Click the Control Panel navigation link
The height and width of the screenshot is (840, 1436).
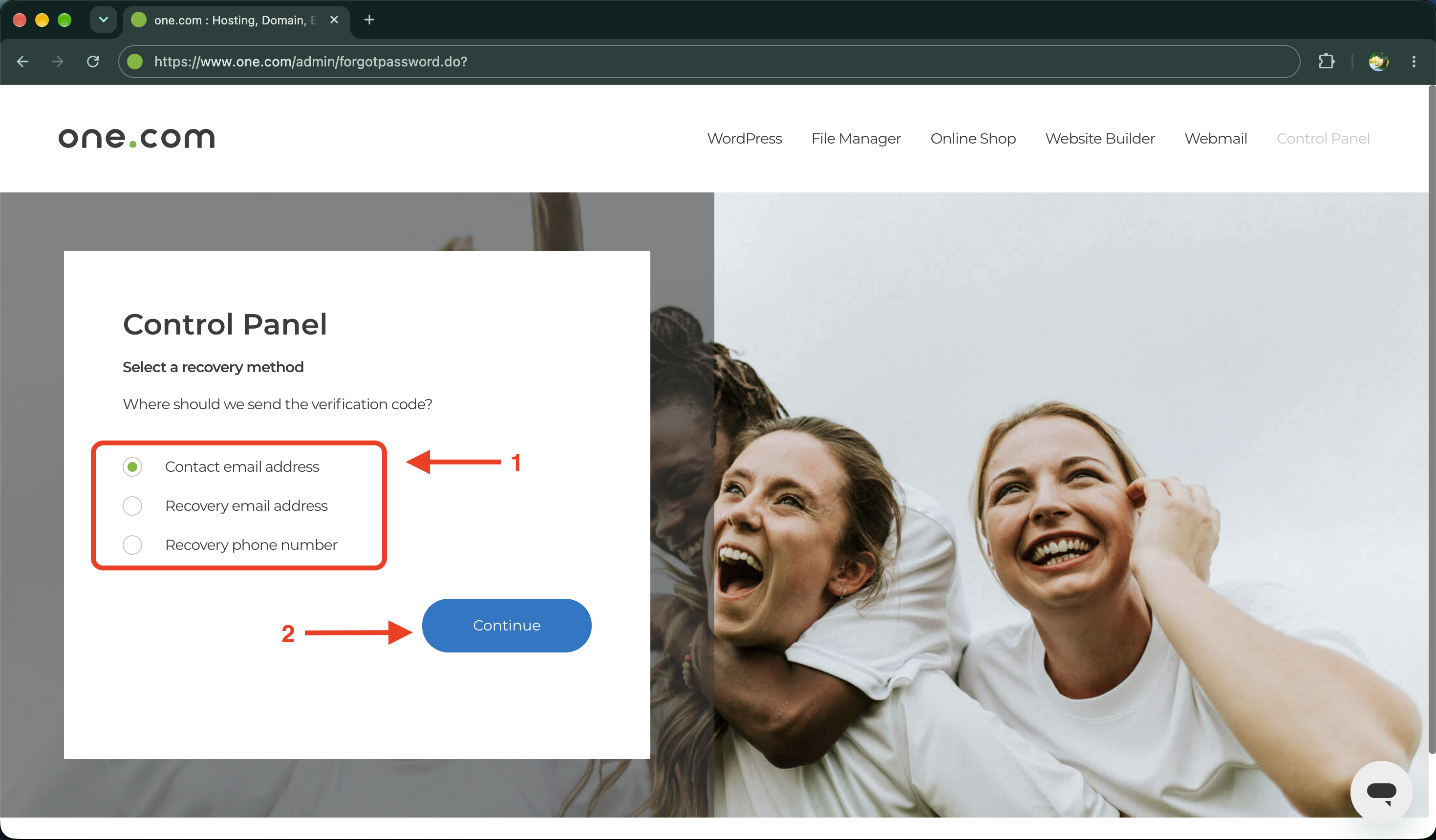point(1323,138)
